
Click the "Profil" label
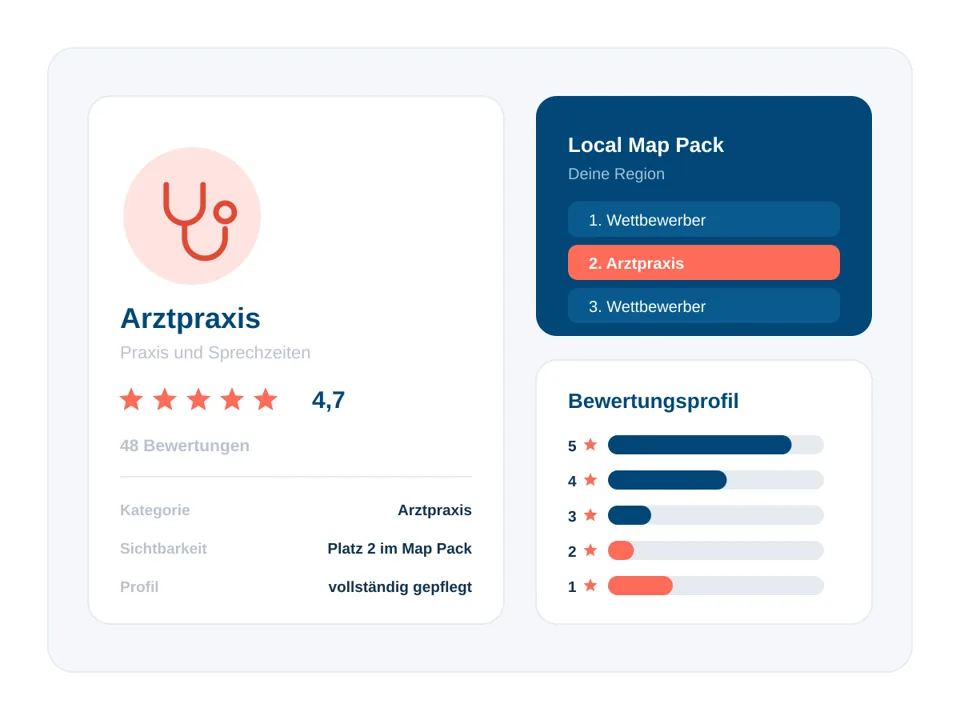(x=140, y=587)
